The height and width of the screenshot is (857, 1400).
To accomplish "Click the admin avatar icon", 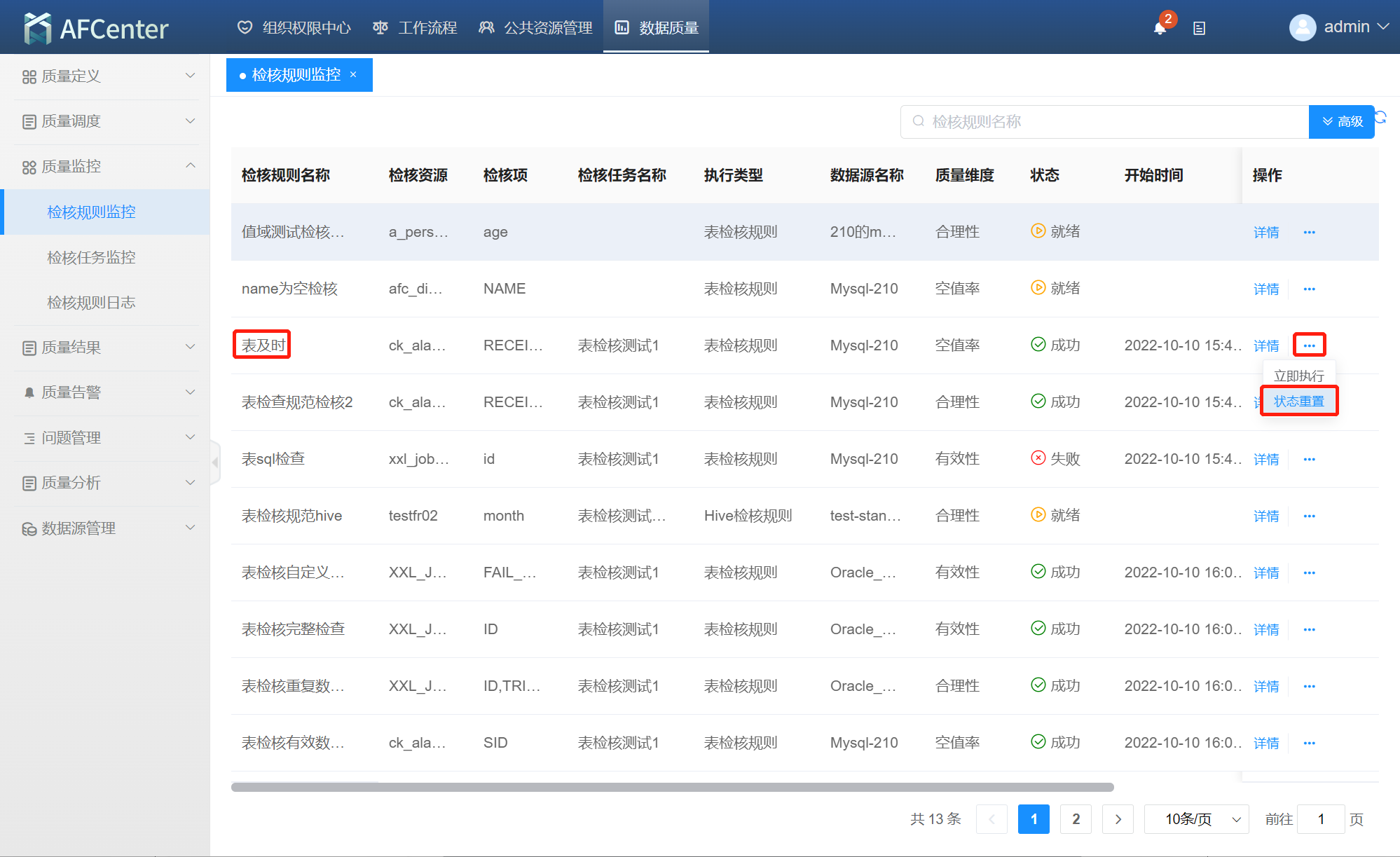I will pos(1302,27).
